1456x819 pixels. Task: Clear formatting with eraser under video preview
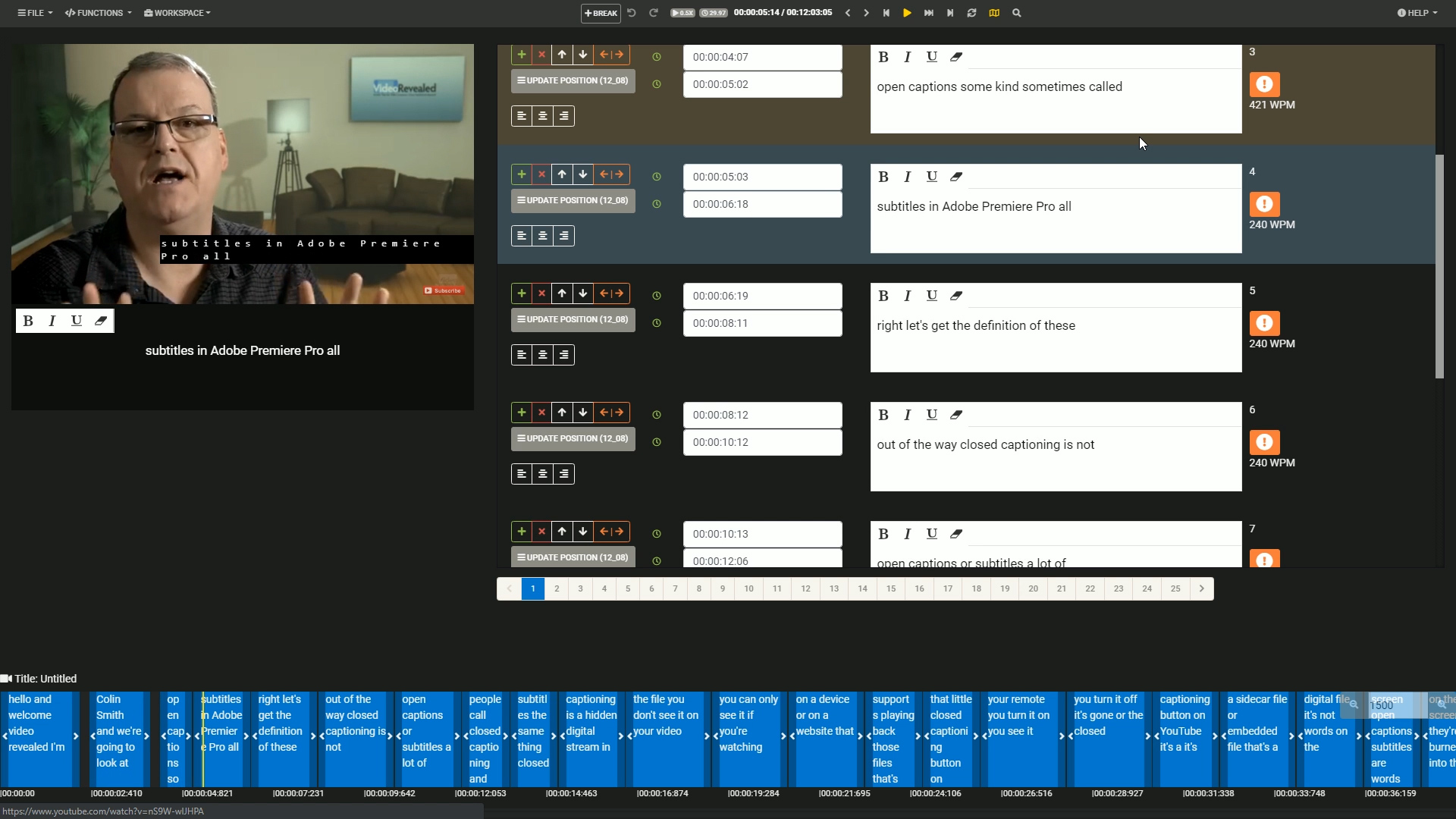click(x=101, y=321)
